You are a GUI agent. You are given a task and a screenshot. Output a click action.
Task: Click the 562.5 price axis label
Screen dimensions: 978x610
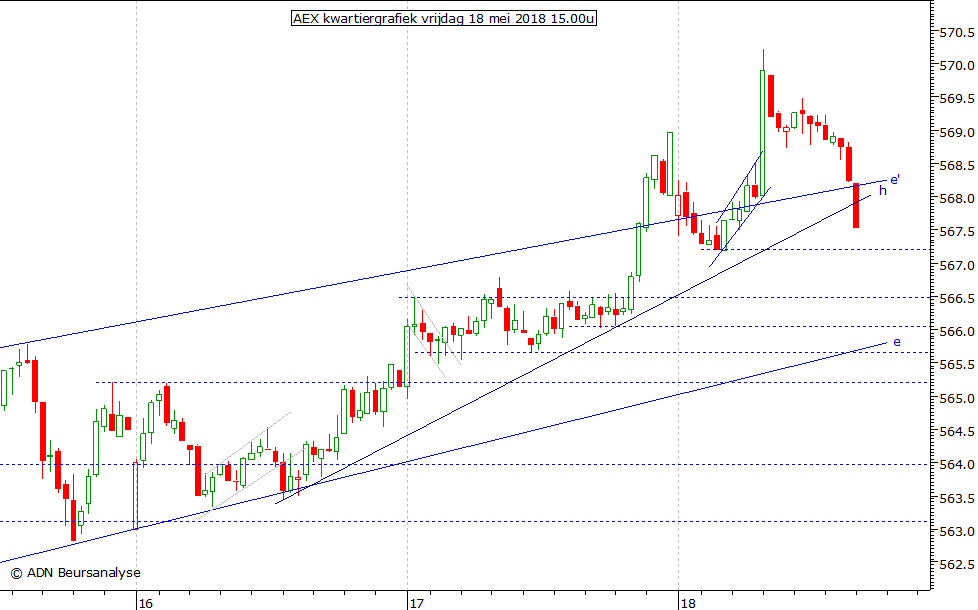(957, 565)
